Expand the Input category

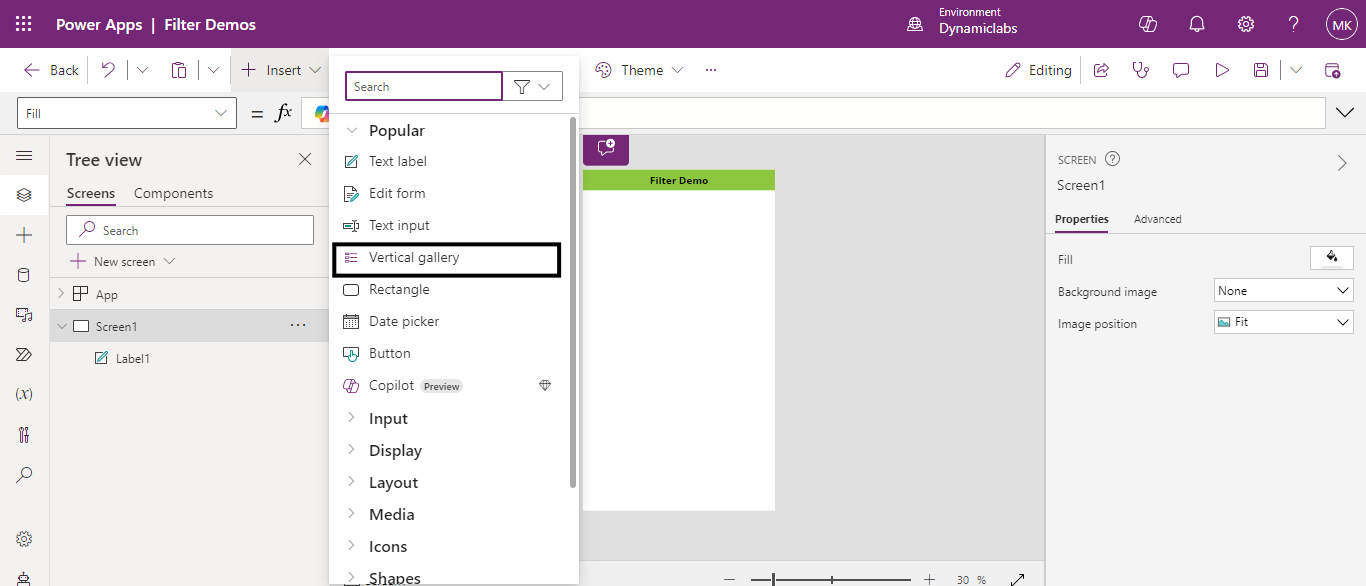tap(388, 419)
